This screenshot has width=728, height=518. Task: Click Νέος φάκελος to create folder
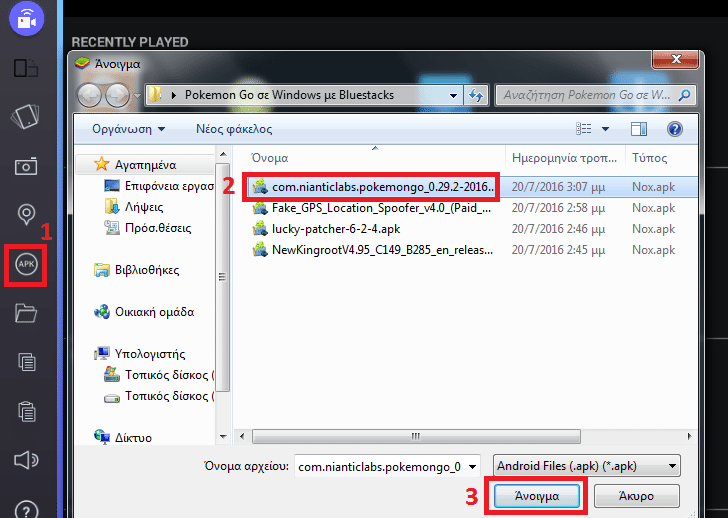(234, 129)
